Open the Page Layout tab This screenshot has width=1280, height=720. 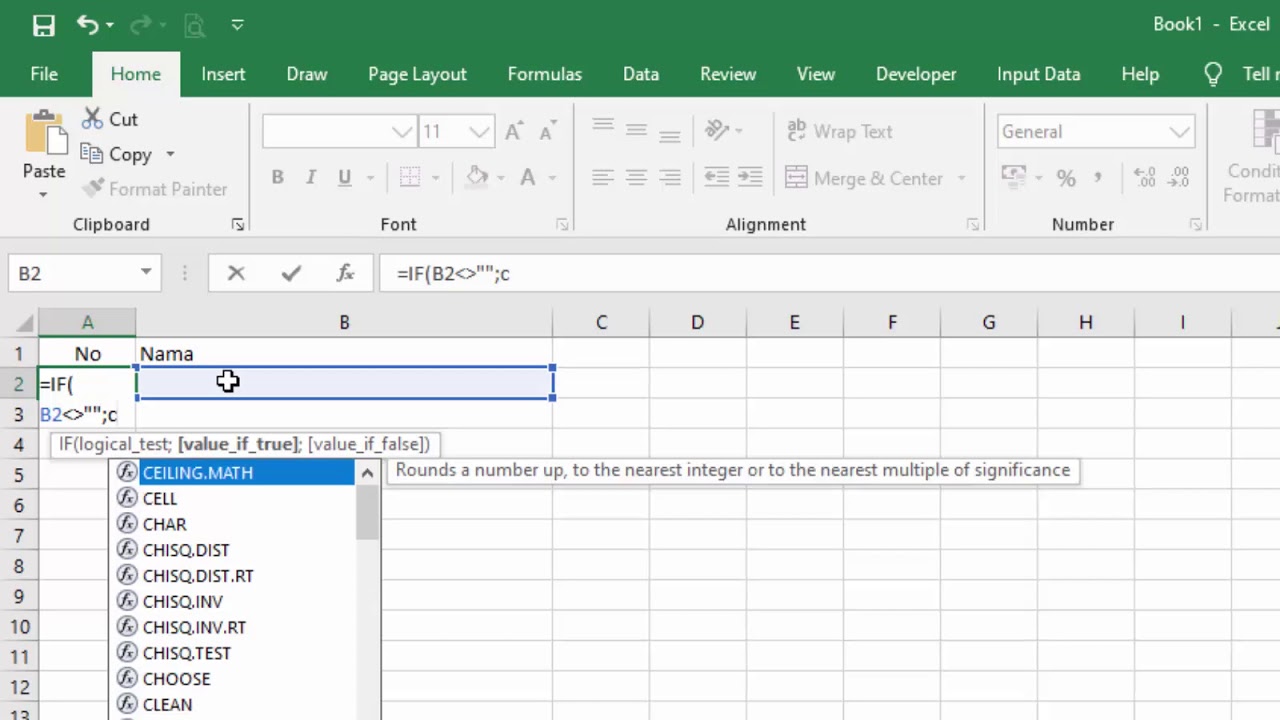417,74
